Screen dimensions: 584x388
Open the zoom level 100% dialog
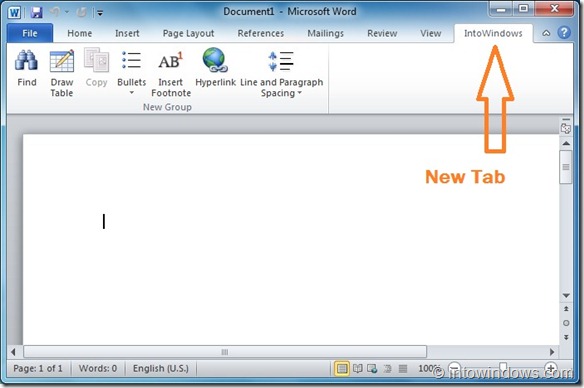click(429, 369)
